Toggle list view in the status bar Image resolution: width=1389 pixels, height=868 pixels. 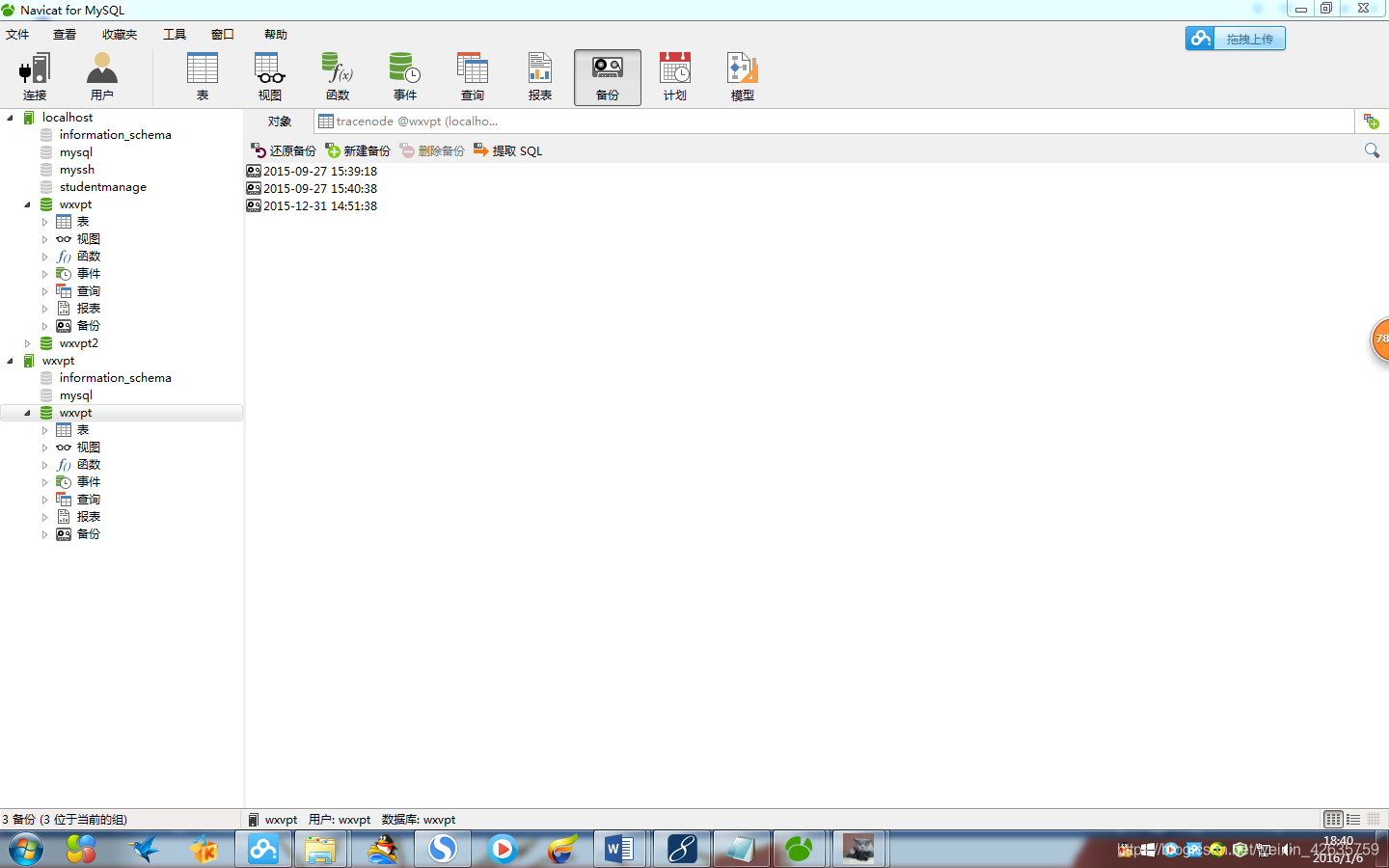pos(1353,819)
